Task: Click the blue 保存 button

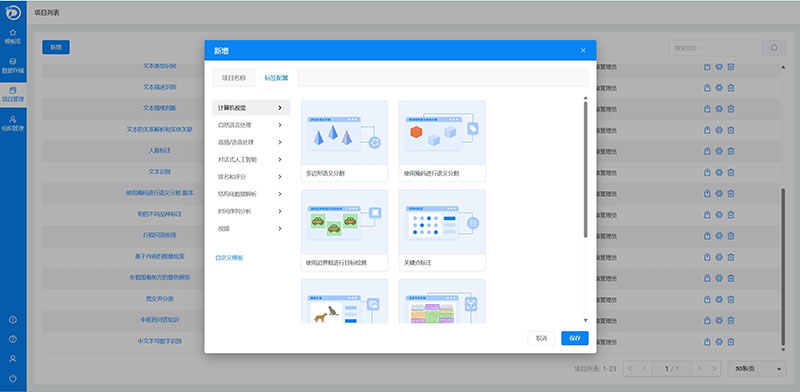Action: [x=574, y=338]
